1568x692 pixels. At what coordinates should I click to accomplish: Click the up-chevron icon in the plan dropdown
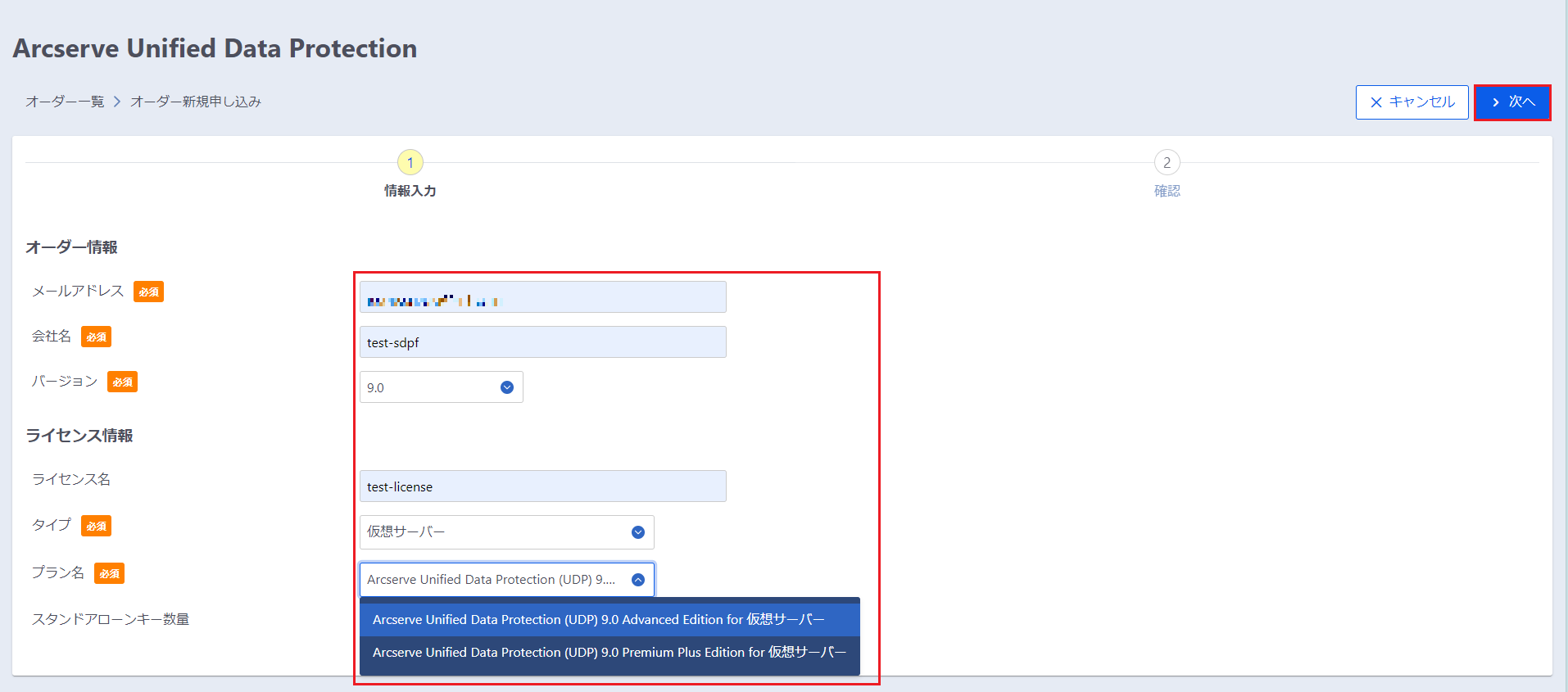tap(638, 580)
